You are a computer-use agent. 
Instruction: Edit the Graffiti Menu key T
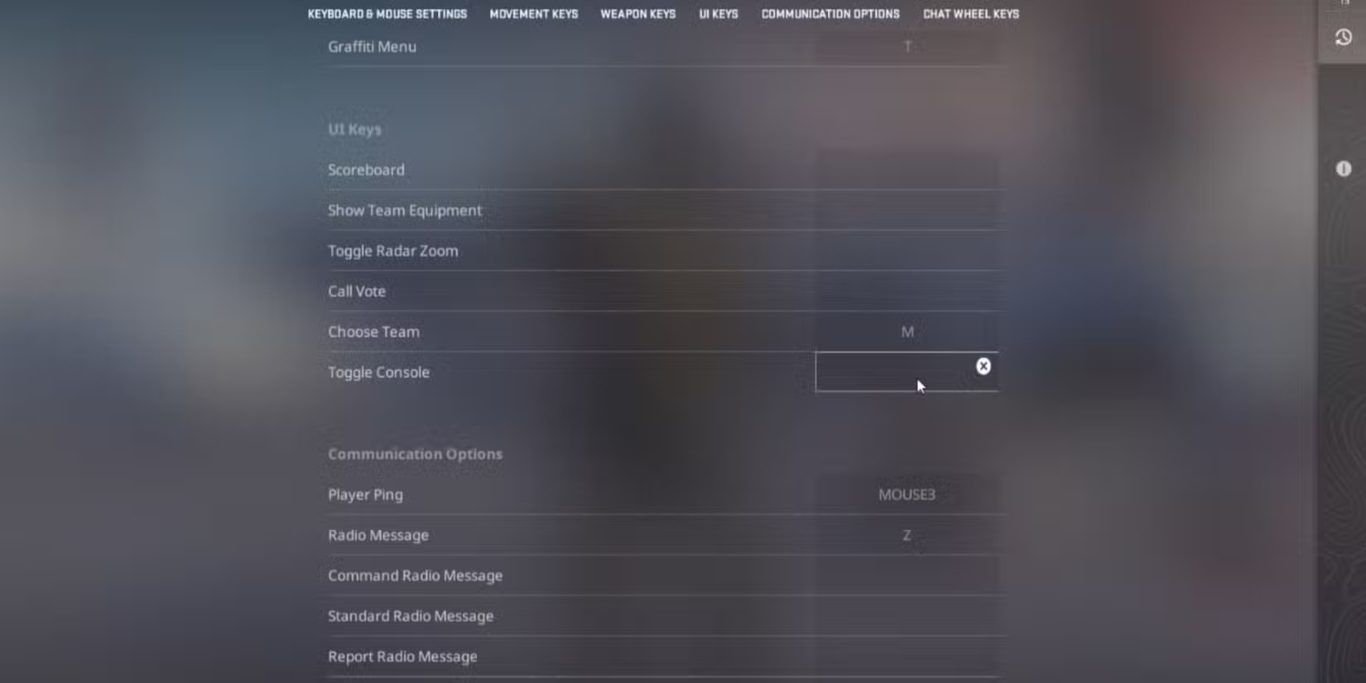(x=907, y=47)
